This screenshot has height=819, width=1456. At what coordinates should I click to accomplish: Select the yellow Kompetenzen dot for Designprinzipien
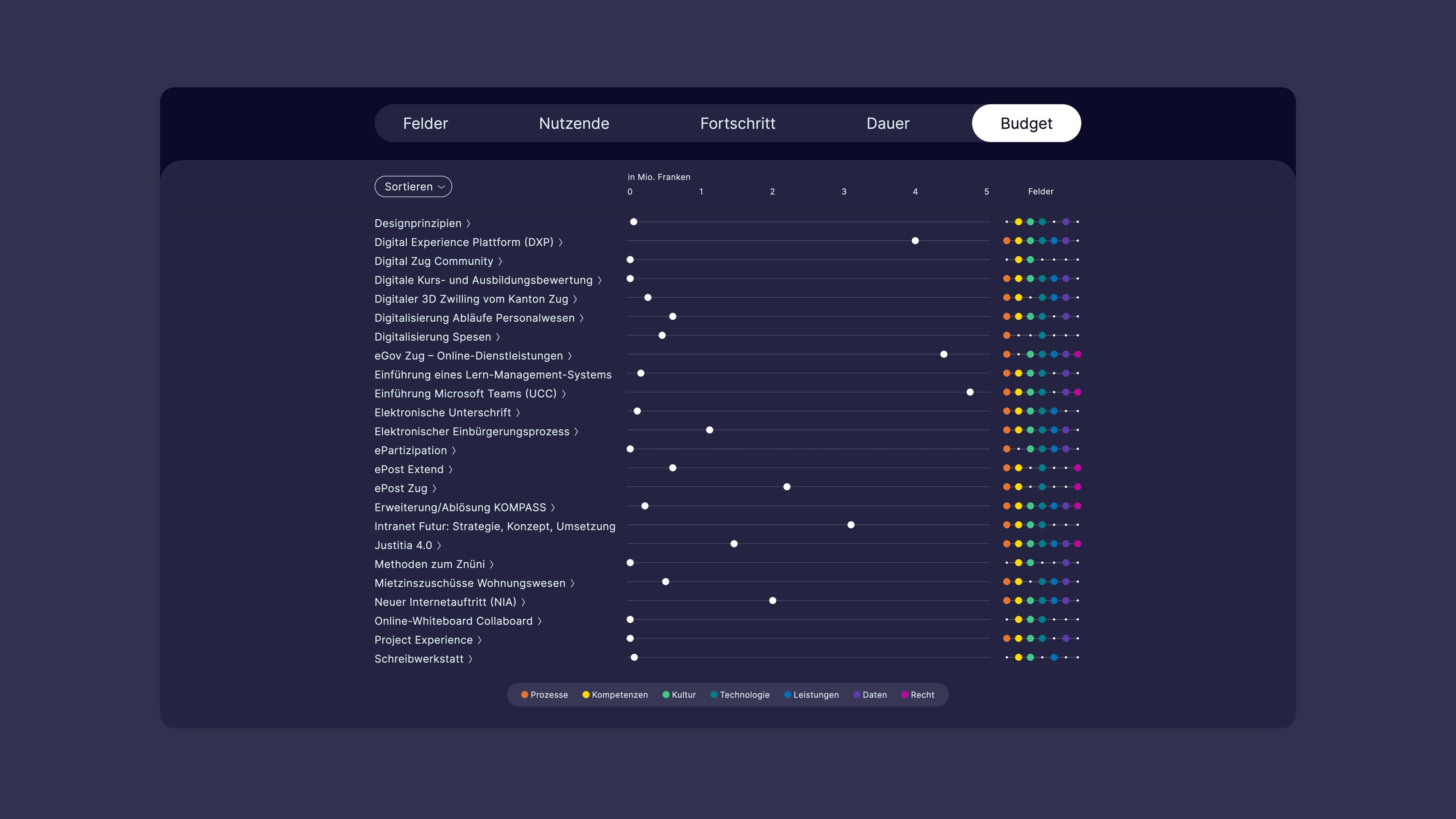tap(1019, 222)
